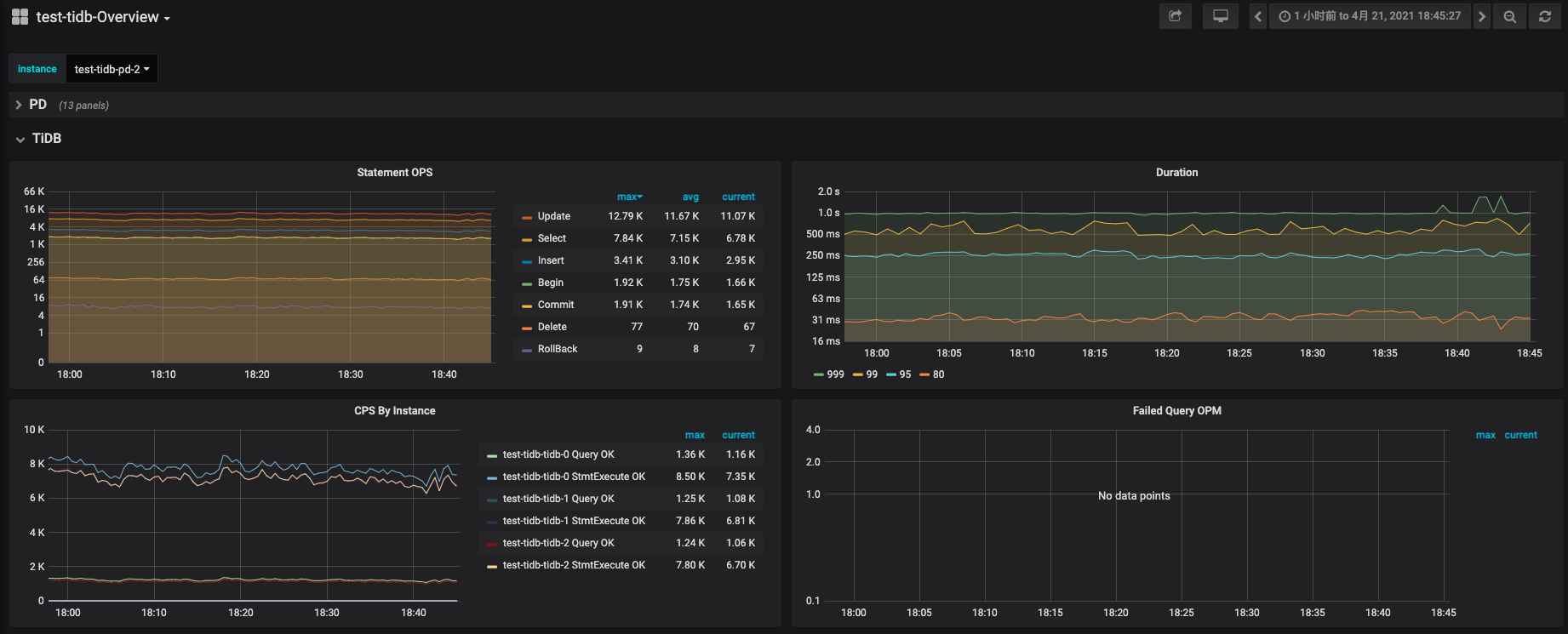1568x634 pixels.
Task: Toggle the 999 percentile series in Duration
Action: (834, 374)
